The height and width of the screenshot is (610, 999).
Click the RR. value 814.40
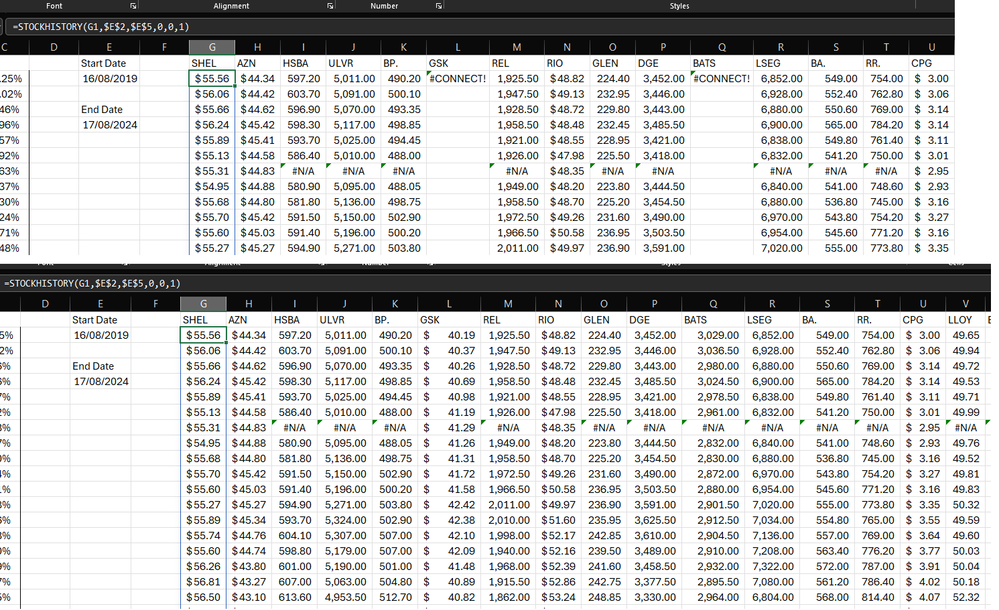click(x=877, y=597)
